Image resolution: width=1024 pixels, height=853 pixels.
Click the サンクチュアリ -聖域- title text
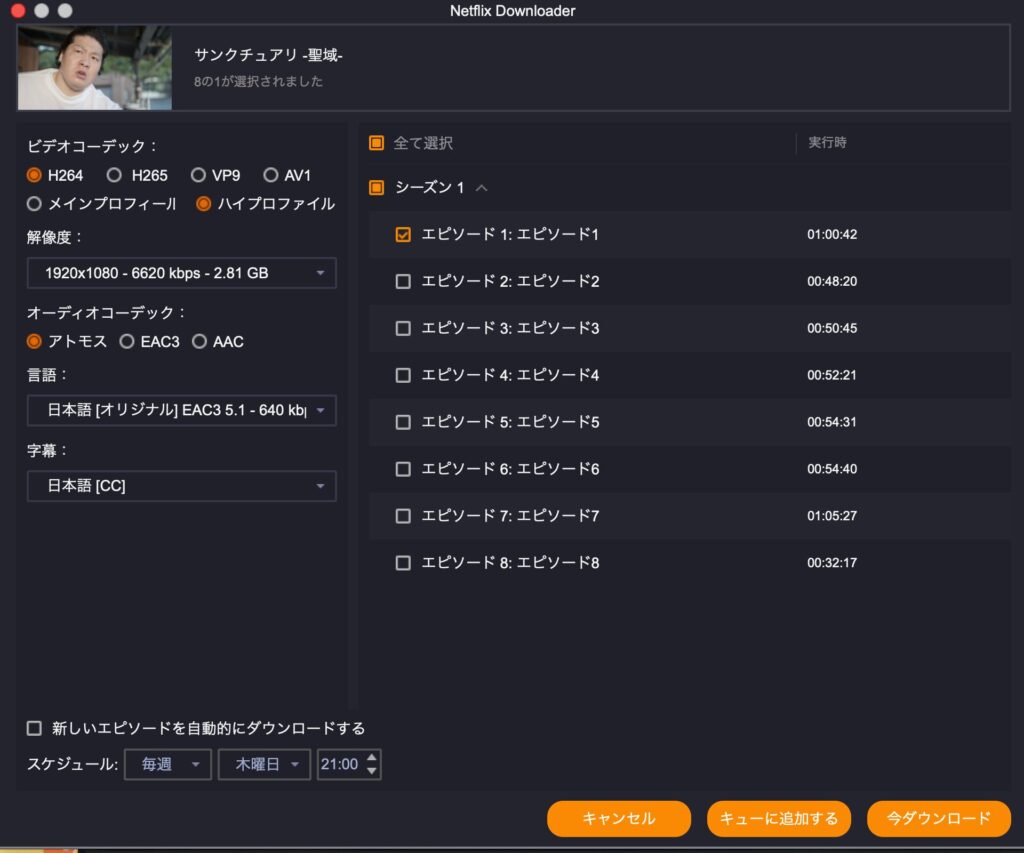268,56
